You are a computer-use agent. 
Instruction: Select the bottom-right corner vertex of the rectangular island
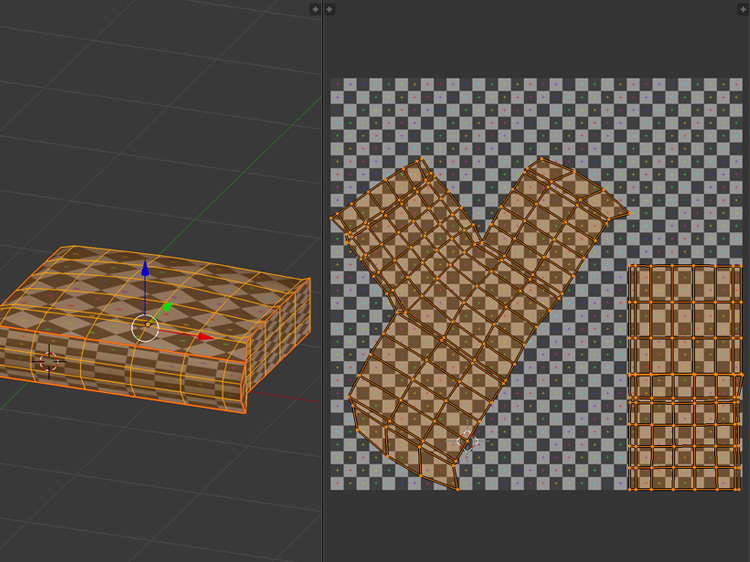741,490
